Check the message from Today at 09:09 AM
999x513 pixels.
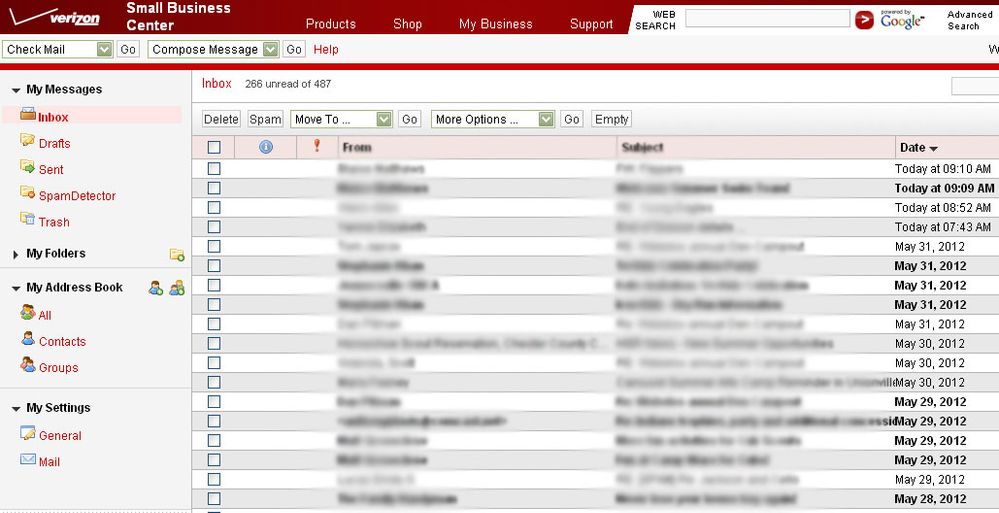coord(214,188)
